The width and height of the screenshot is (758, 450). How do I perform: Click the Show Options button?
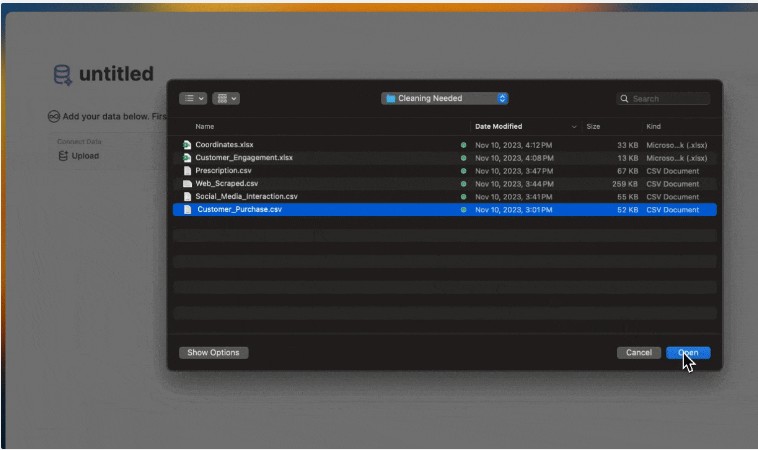(x=213, y=353)
